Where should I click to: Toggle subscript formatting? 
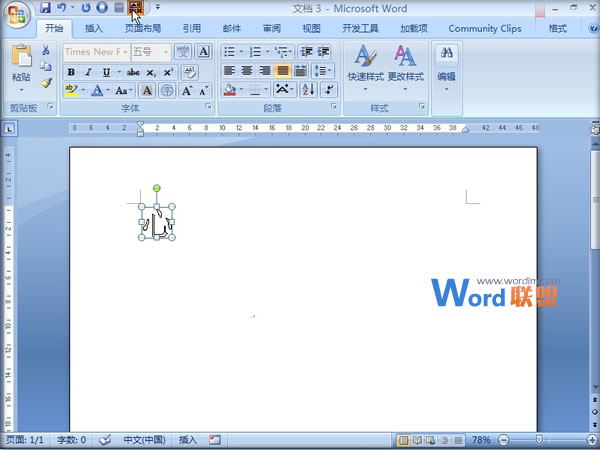(151, 72)
